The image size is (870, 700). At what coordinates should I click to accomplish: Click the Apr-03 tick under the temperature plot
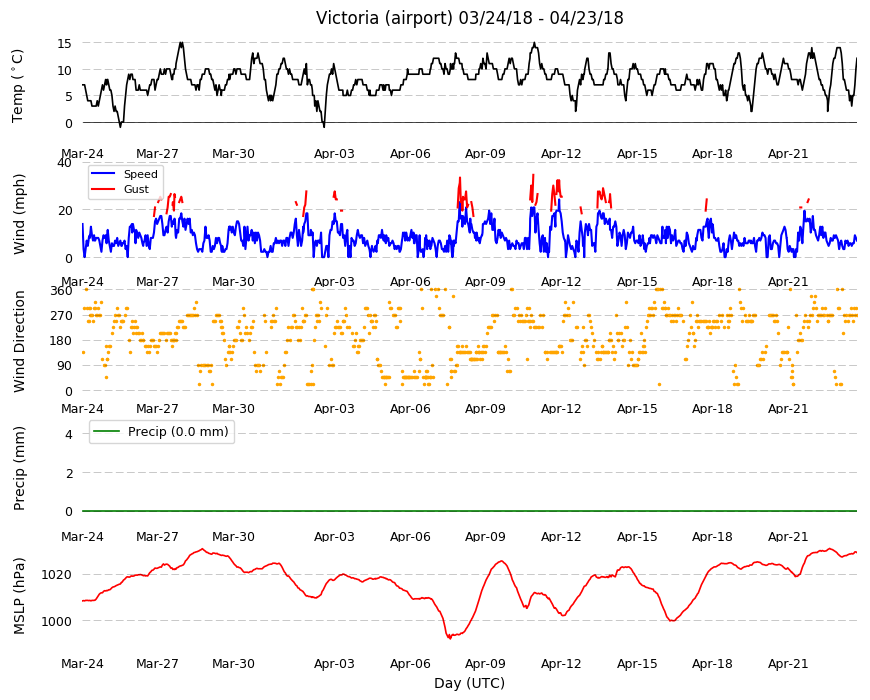(334, 154)
